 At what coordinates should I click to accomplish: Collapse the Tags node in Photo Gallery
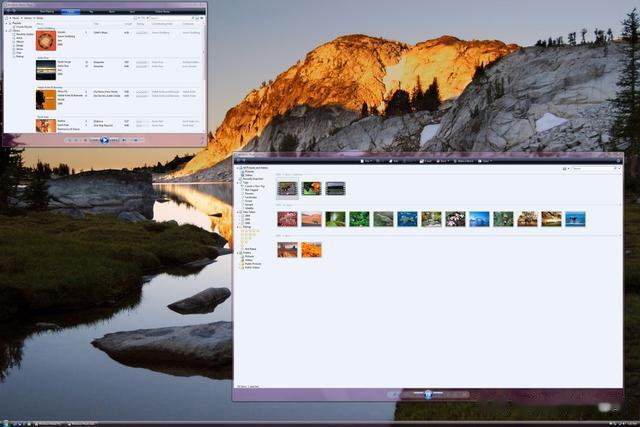point(238,182)
